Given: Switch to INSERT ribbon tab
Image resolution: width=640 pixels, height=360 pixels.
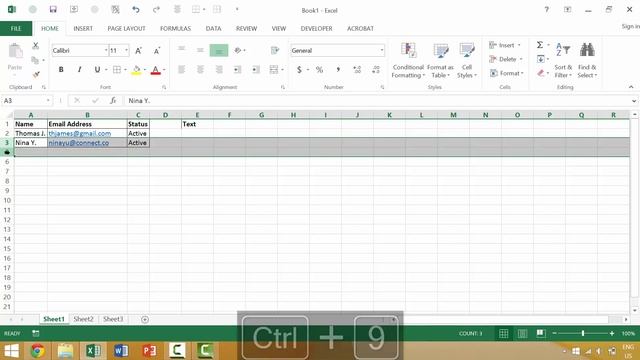Looking at the screenshot, I should [x=83, y=28].
